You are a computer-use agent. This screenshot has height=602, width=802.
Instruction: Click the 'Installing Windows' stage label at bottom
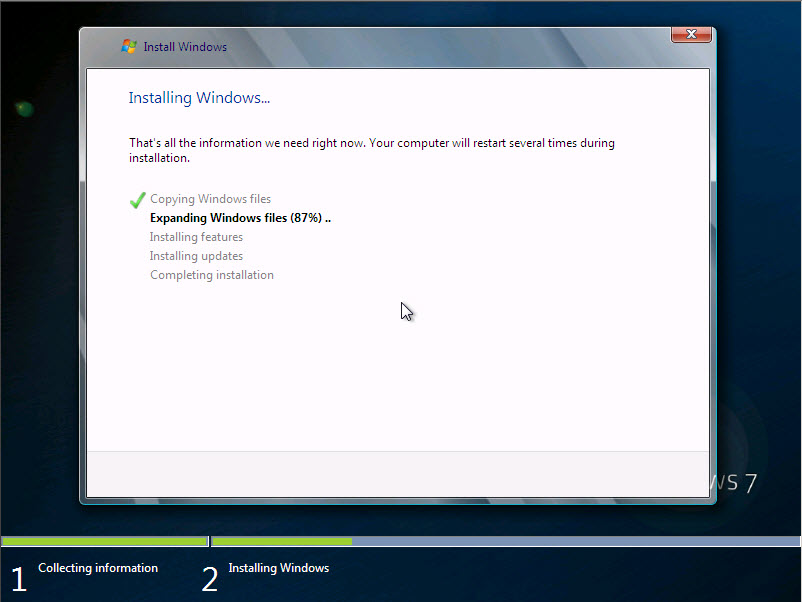[279, 568]
